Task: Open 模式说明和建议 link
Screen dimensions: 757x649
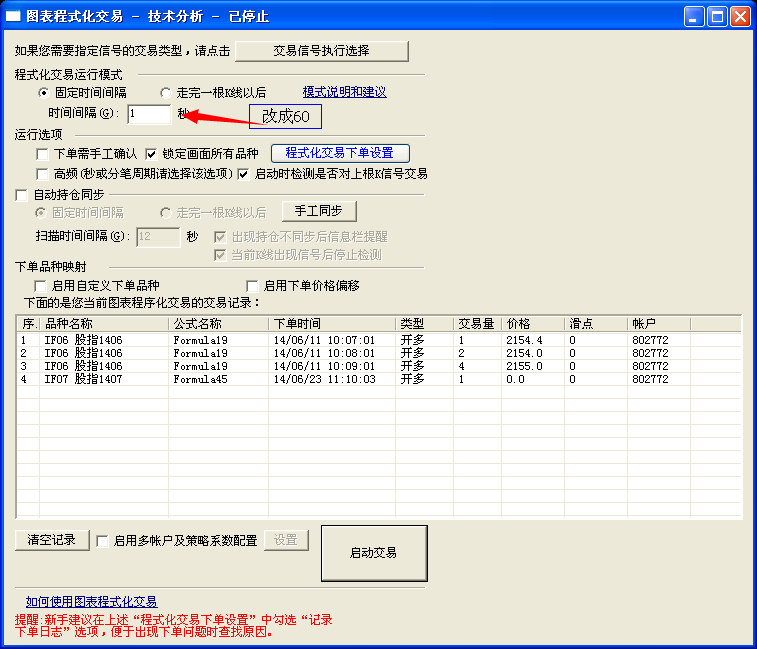Action: pyautogui.click(x=344, y=92)
